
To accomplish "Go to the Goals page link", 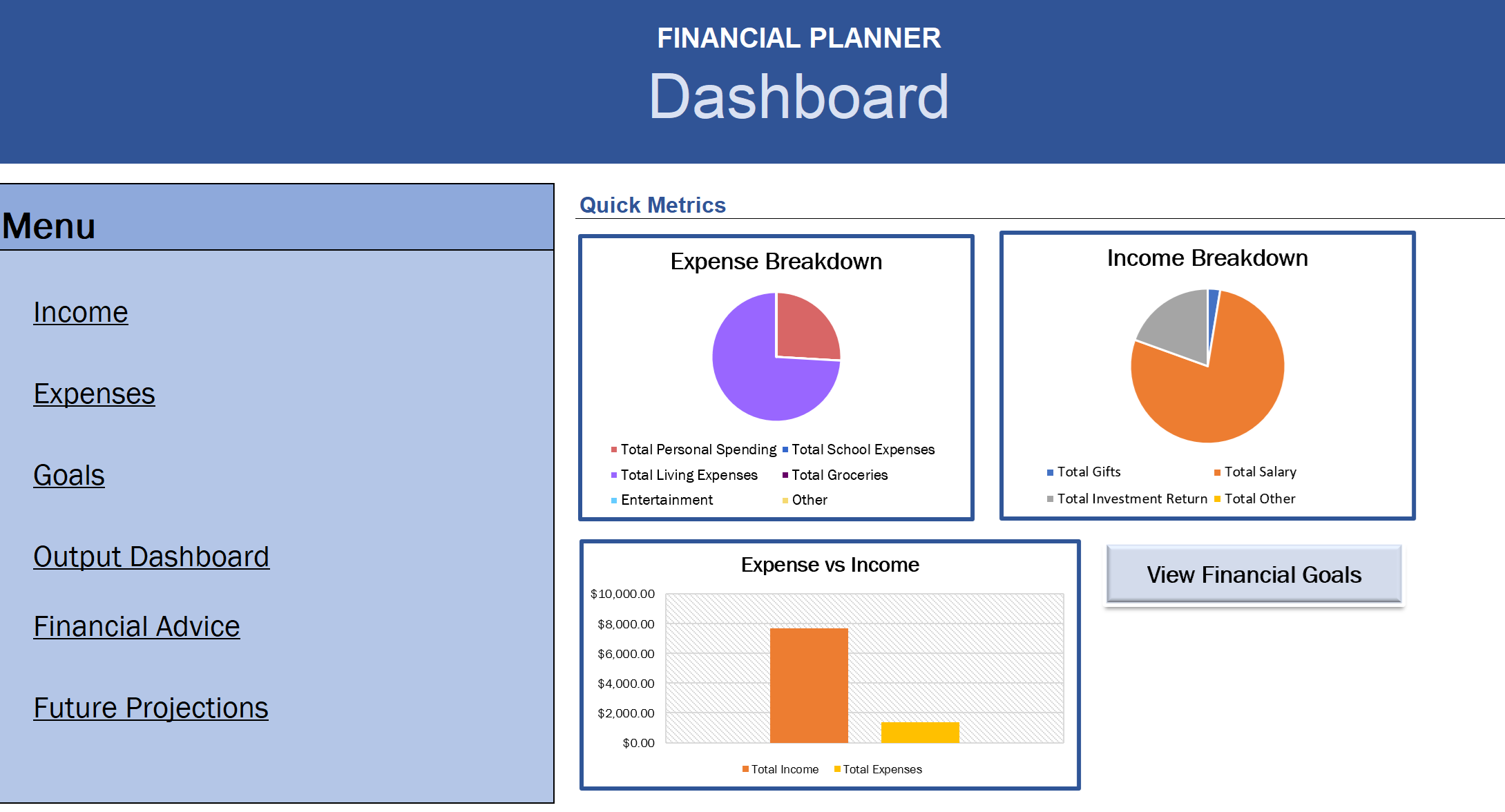I will click(69, 476).
